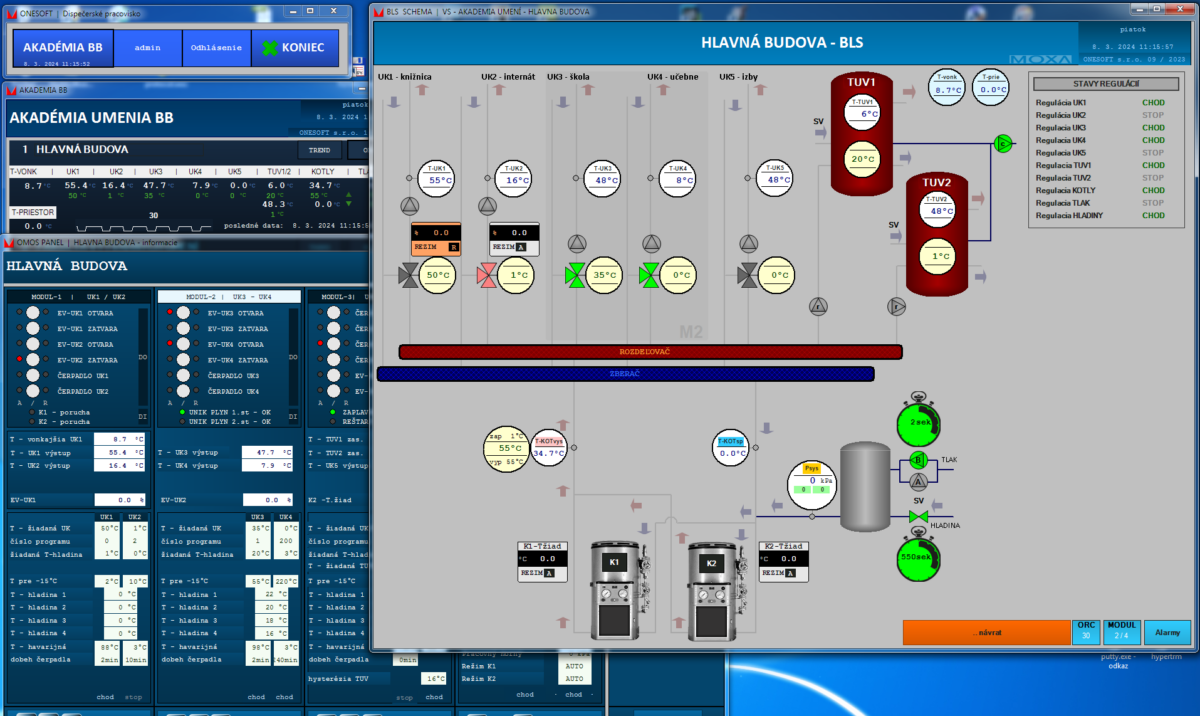Select the UK5 circulation pump symbol
The height and width of the screenshot is (716, 1200).
[748, 243]
